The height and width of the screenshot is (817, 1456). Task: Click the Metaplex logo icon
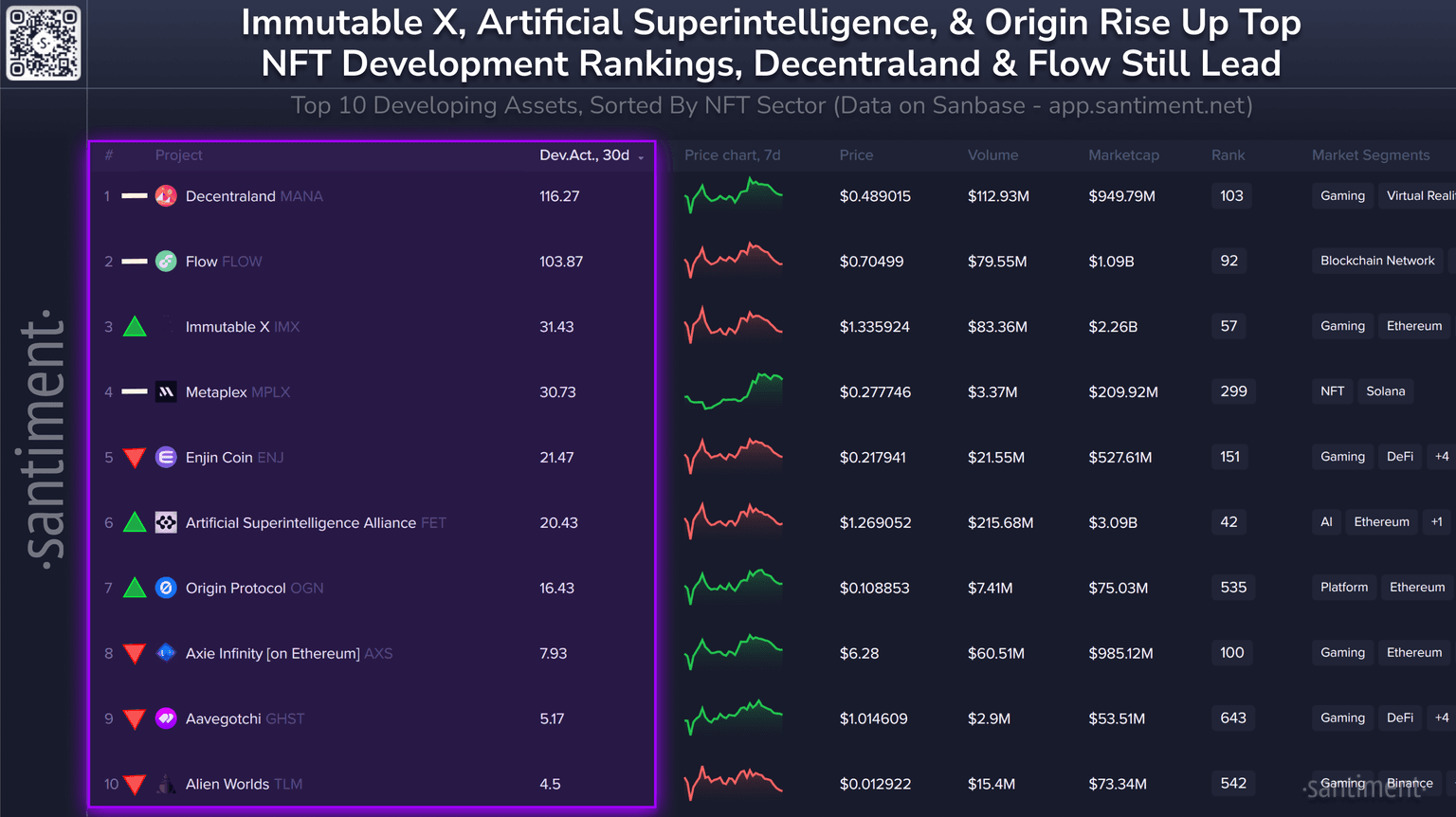click(166, 392)
